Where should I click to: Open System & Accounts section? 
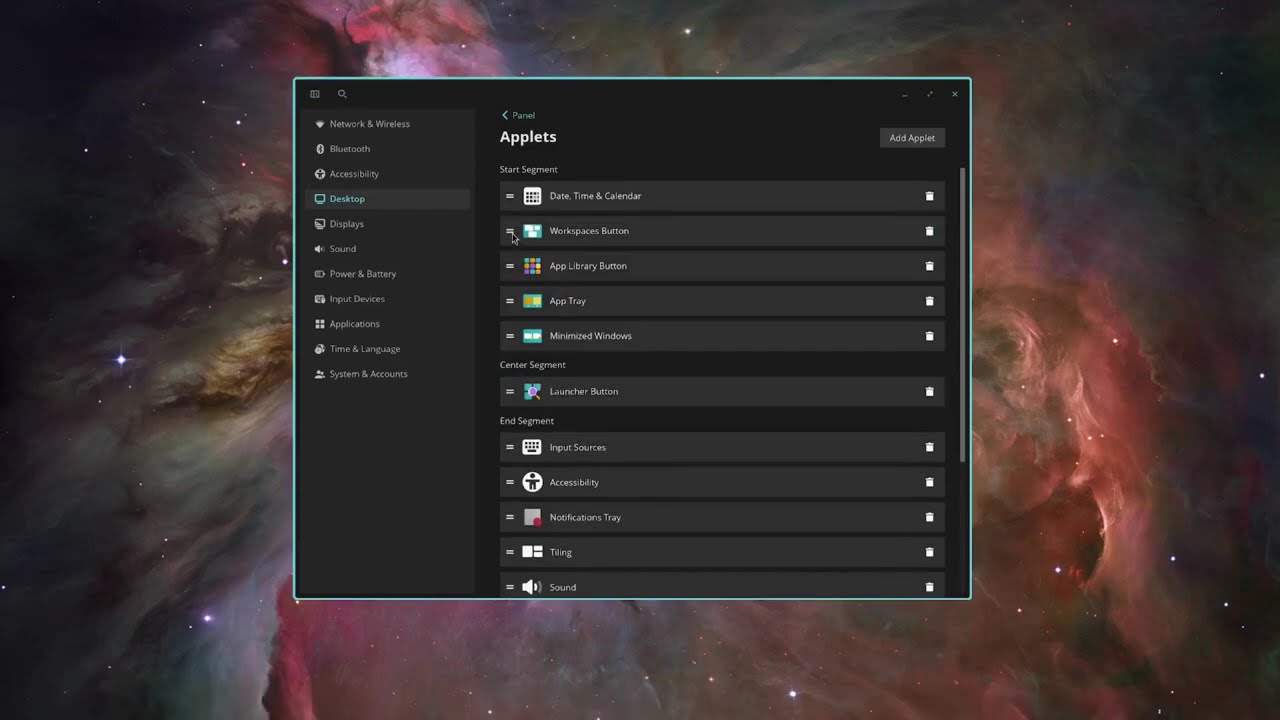(x=368, y=374)
